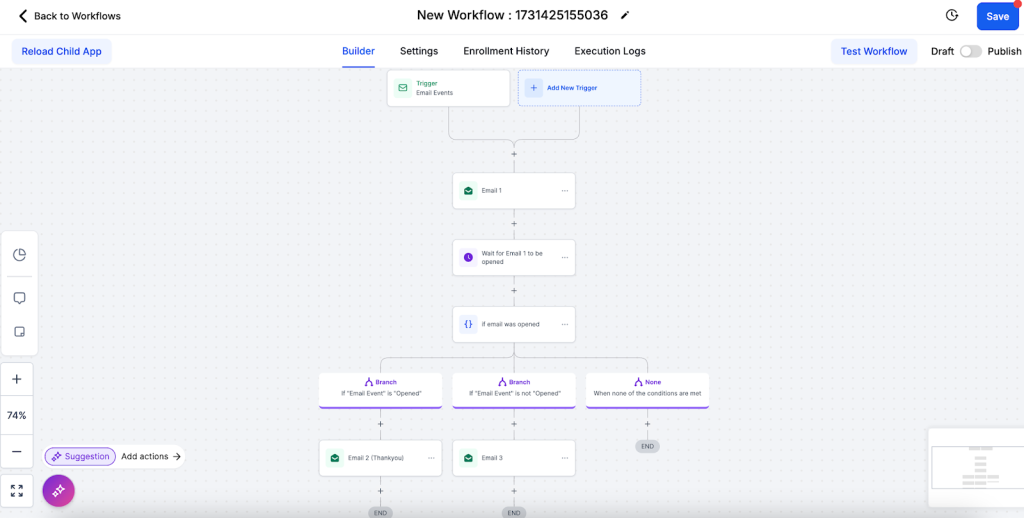The height and width of the screenshot is (518, 1024).
Task: Click the Save button
Action: point(997,16)
